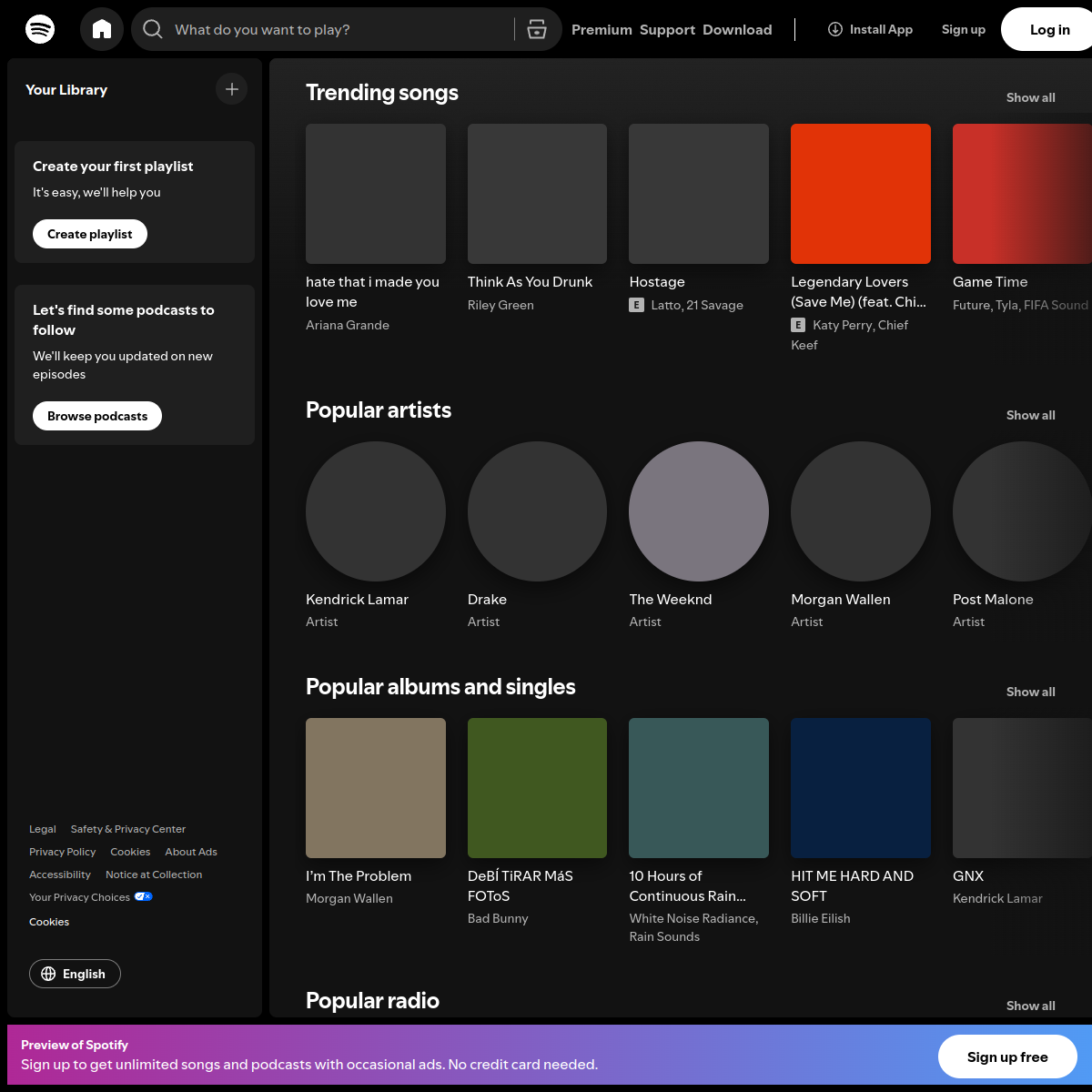1092x1092 pixels.
Task: Open Kendrick Lamar artist picture
Action: point(376,511)
